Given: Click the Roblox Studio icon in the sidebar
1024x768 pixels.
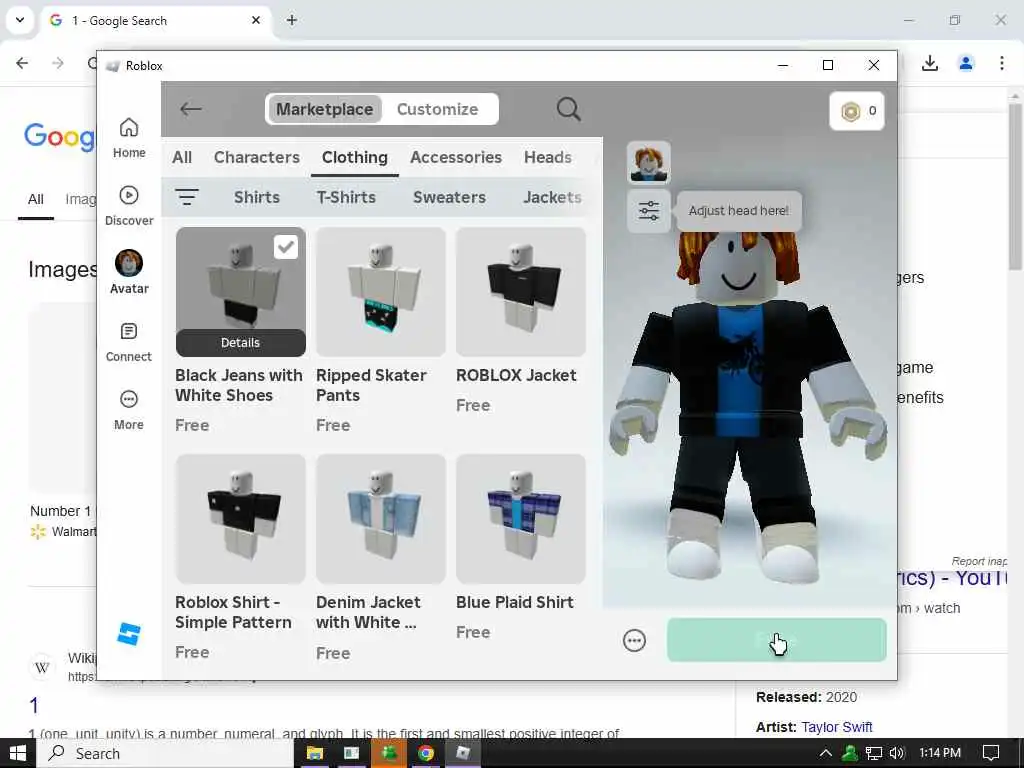Looking at the screenshot, I should pyautogui.click(x=129, y=633).
